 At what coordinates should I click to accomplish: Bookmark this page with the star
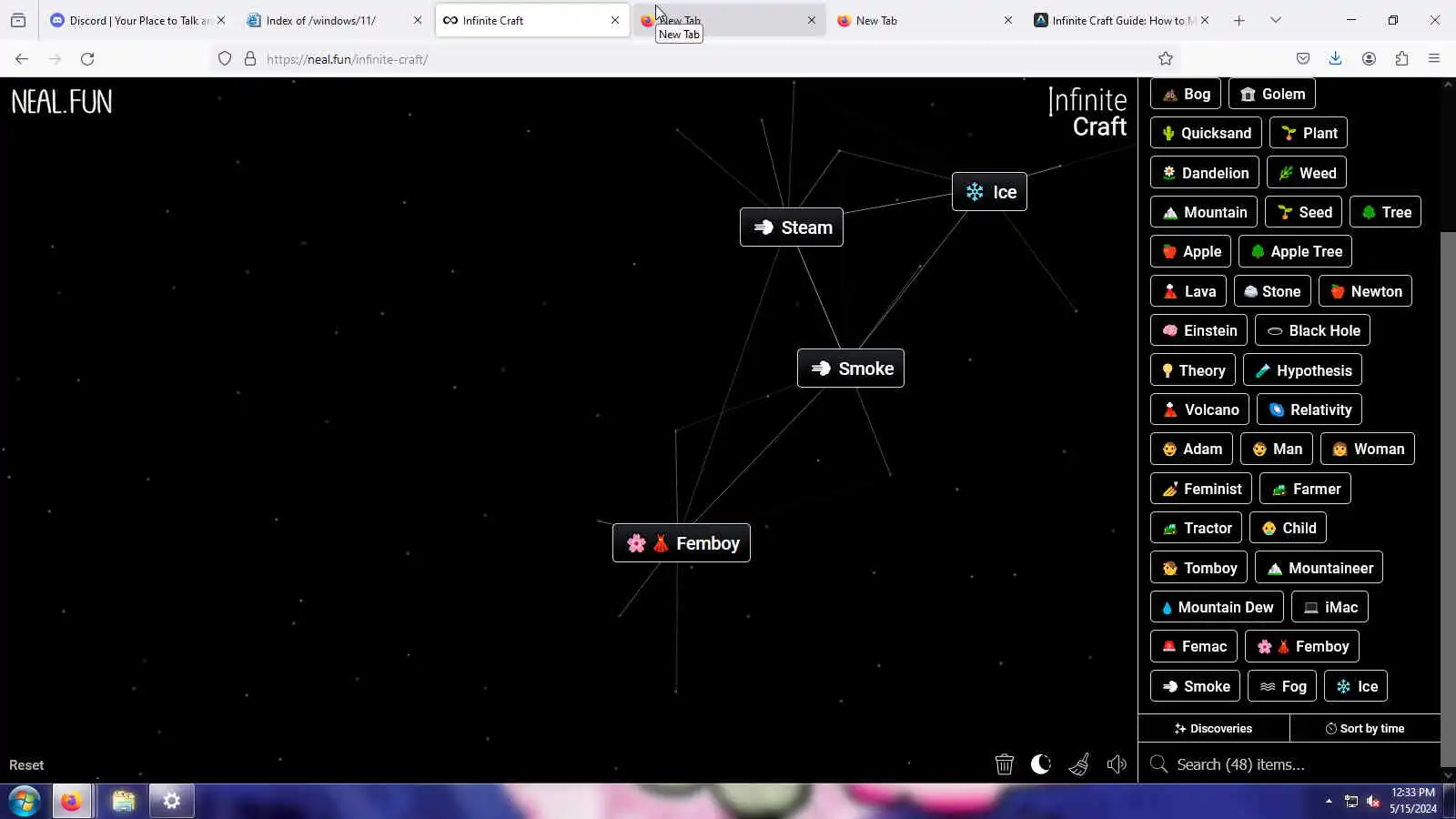[x=1166, y=58]
